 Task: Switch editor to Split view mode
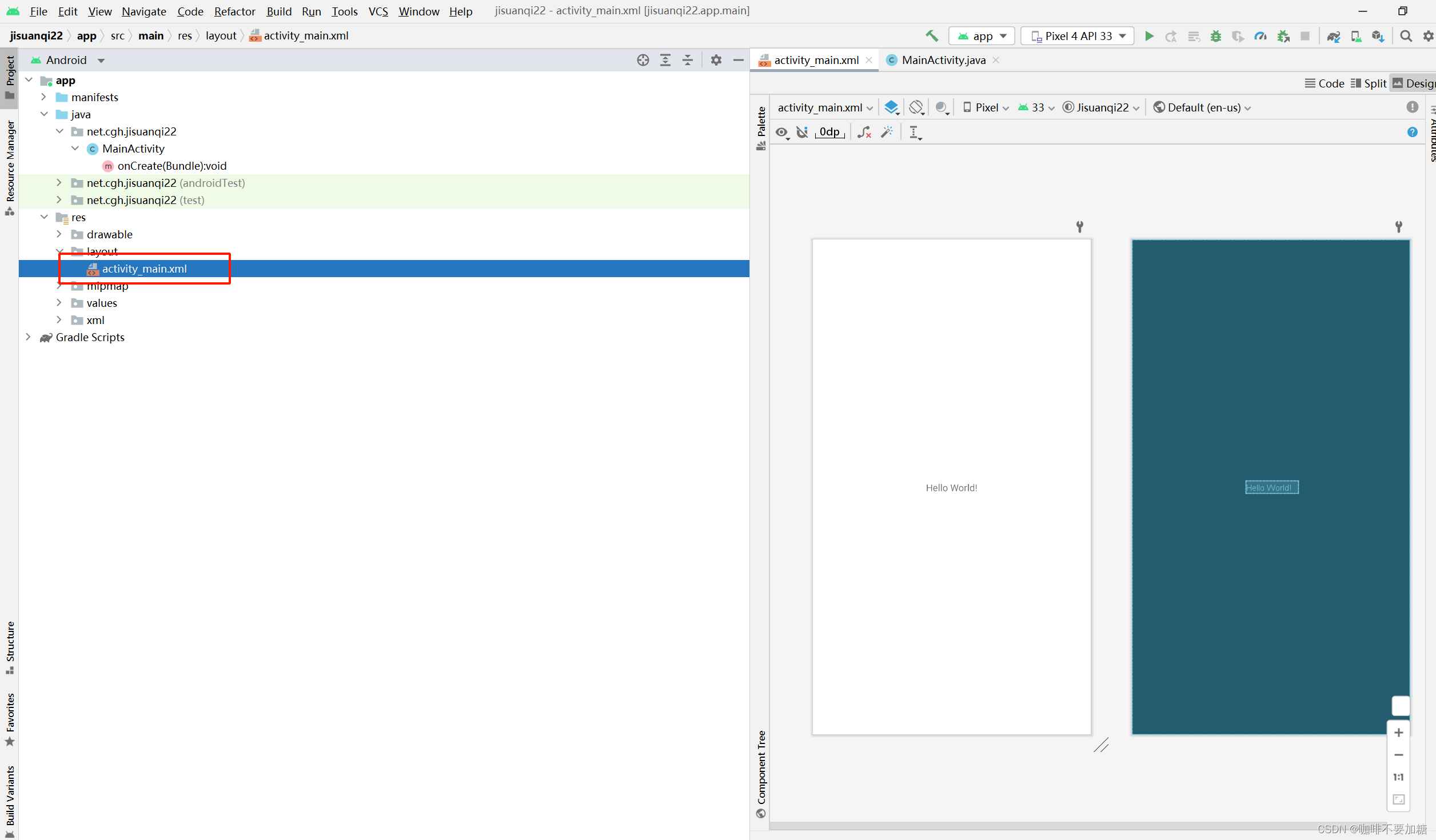1369,83
